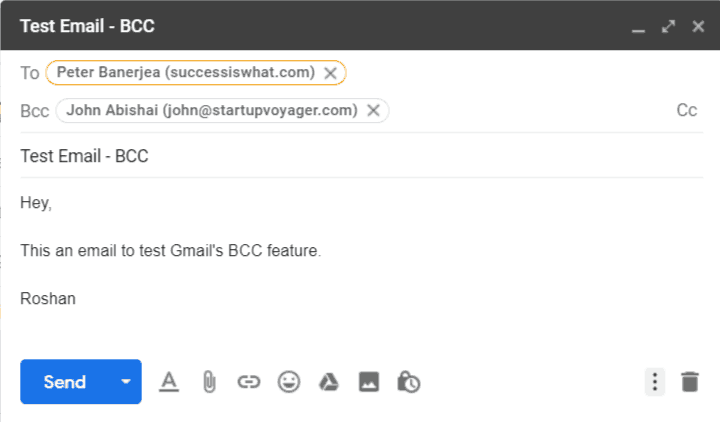Attach a file with paperclip icon
The width and height of the screenshot is (720, 422).
click(209, 381)
